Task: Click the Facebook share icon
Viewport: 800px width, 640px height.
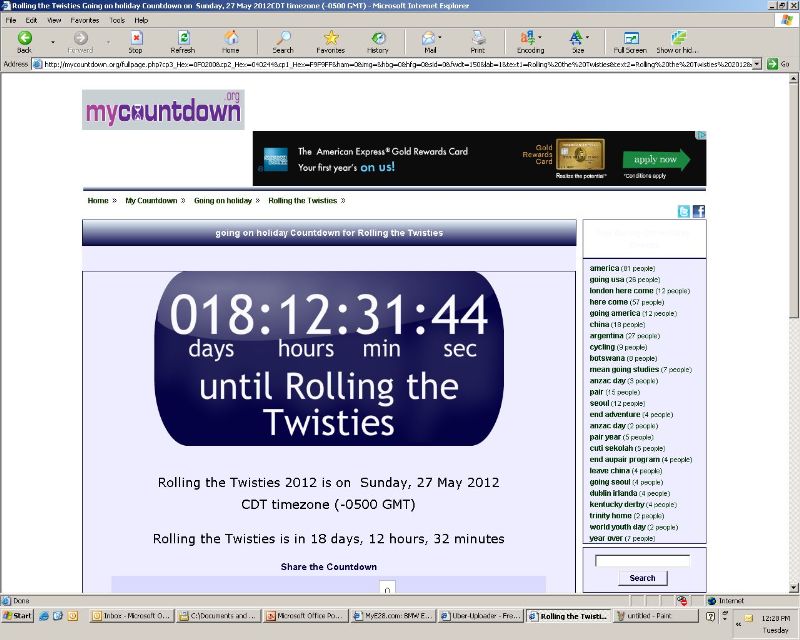Action: (x=699, y=211)
